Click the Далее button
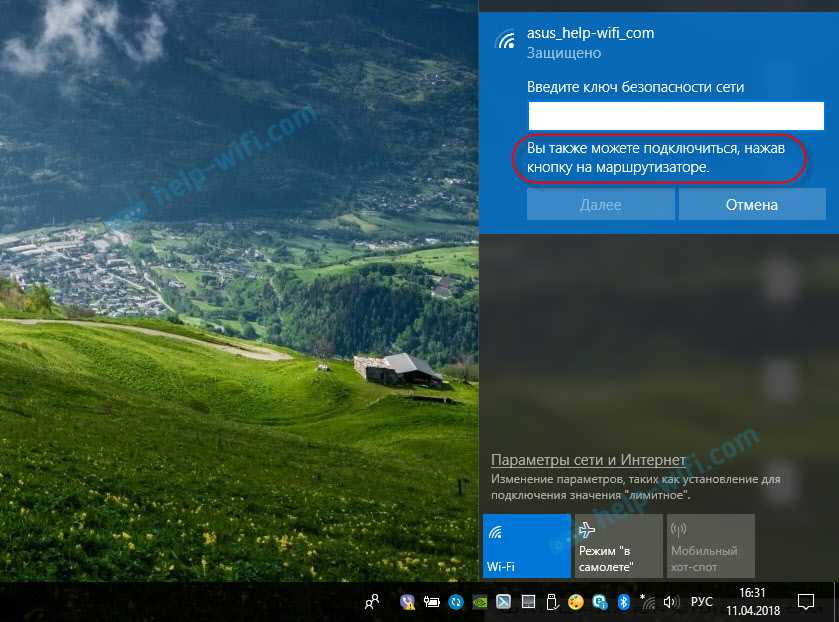Screen dimensions: 839x622 pyautogui.click(x=600, y=204)
